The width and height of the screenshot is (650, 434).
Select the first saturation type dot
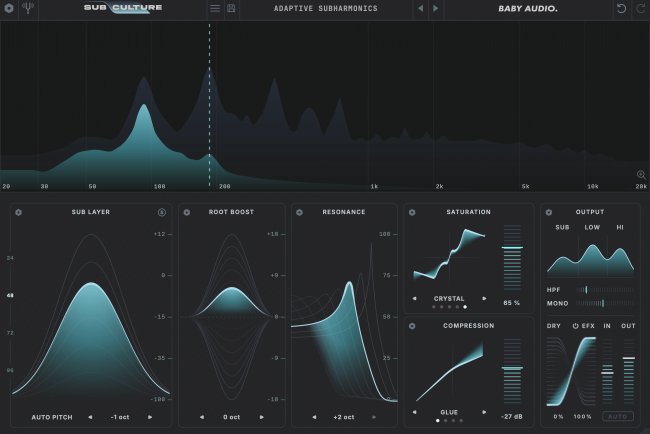click(434, 307)
